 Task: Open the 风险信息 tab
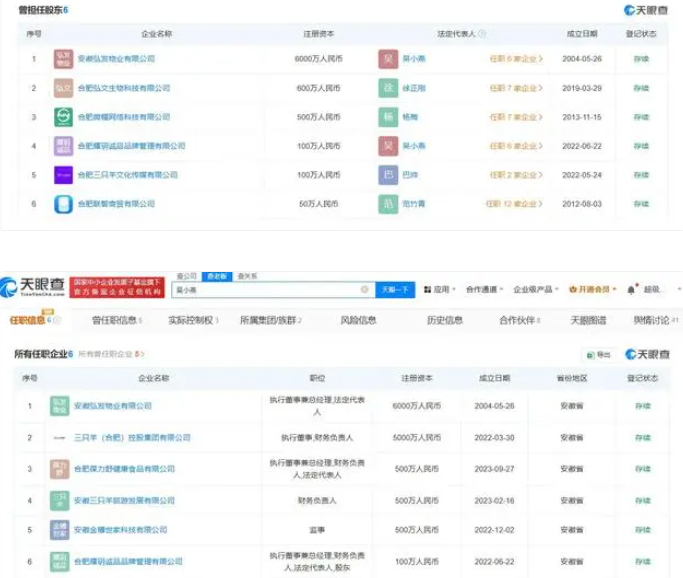coord(358,321)
